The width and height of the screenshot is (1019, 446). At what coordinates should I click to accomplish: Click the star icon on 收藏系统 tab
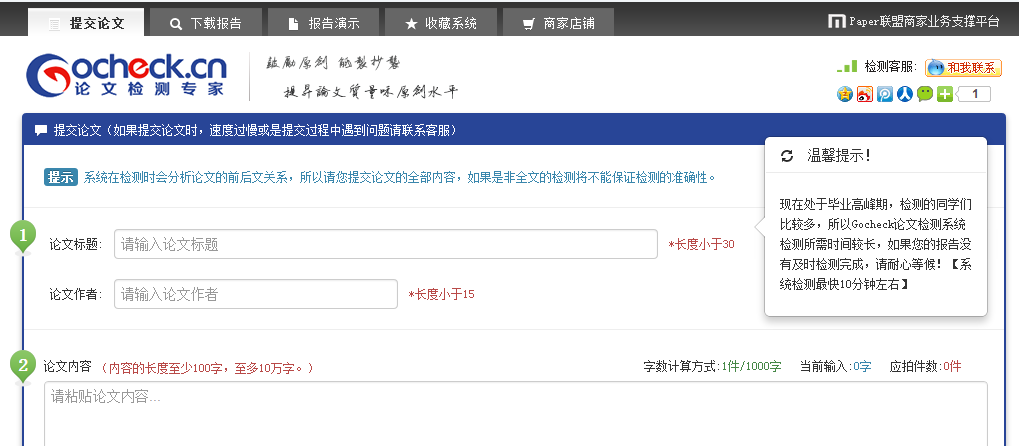[411, 24]
